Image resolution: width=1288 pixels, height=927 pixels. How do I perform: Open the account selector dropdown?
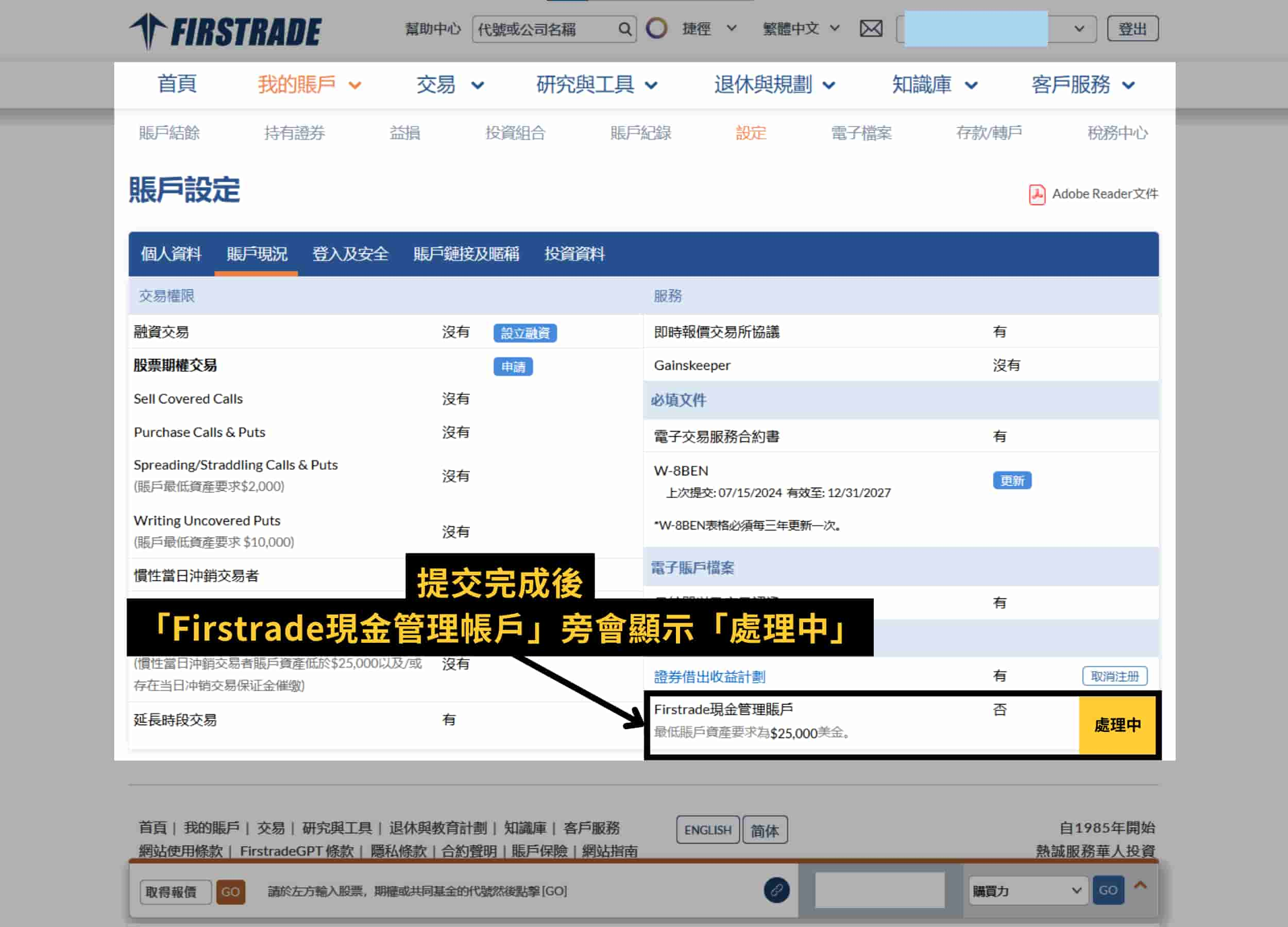[x=996, y=29]
